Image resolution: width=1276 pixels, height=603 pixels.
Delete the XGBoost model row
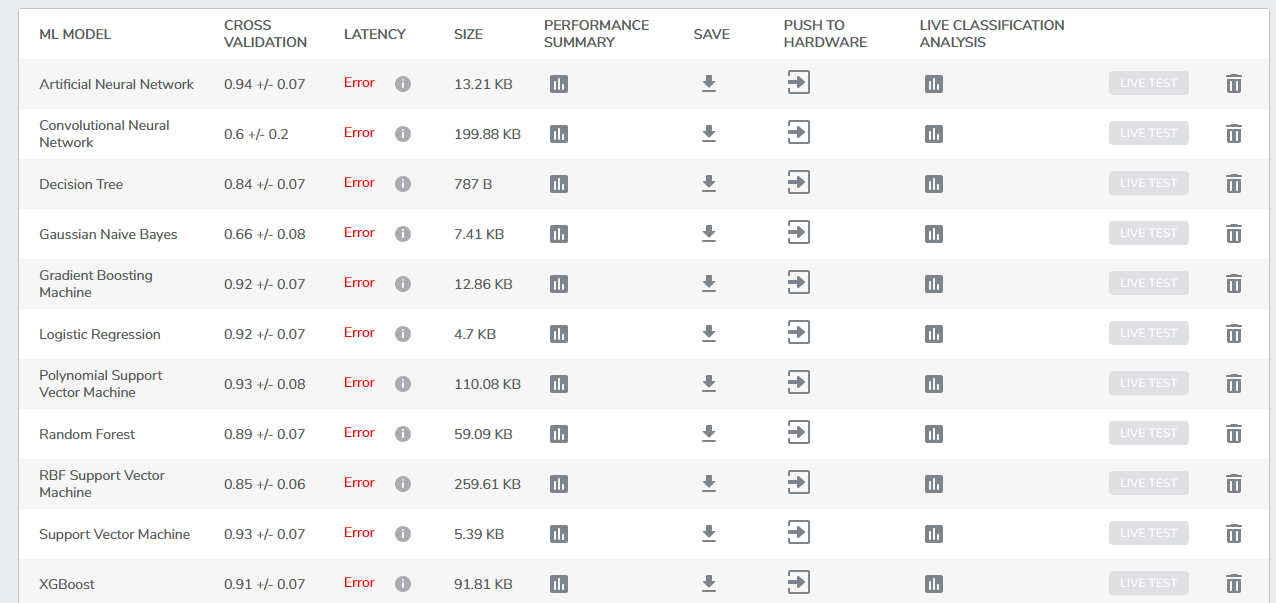tap(1233, 584)
